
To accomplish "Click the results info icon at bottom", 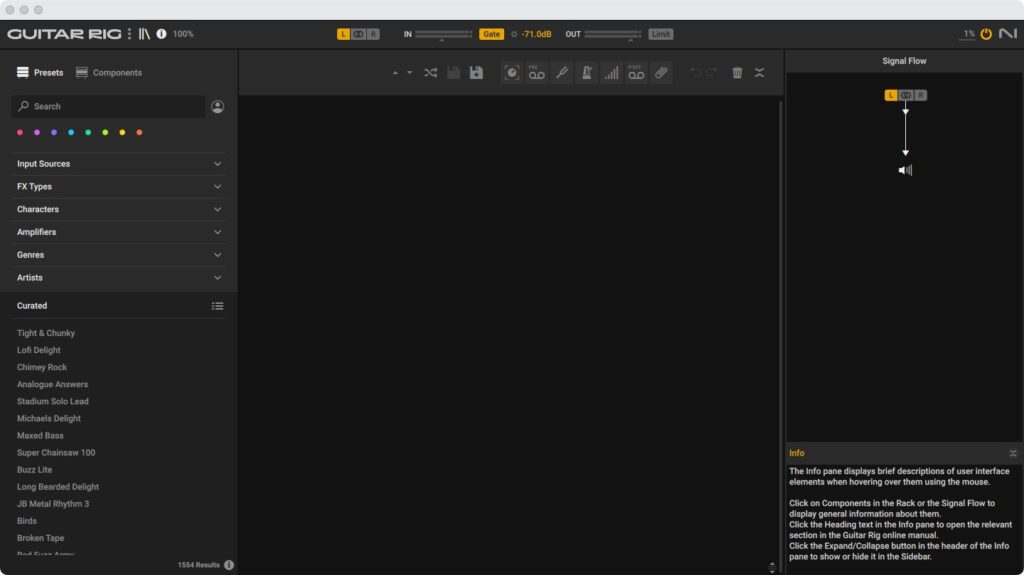I will (229, 565).
